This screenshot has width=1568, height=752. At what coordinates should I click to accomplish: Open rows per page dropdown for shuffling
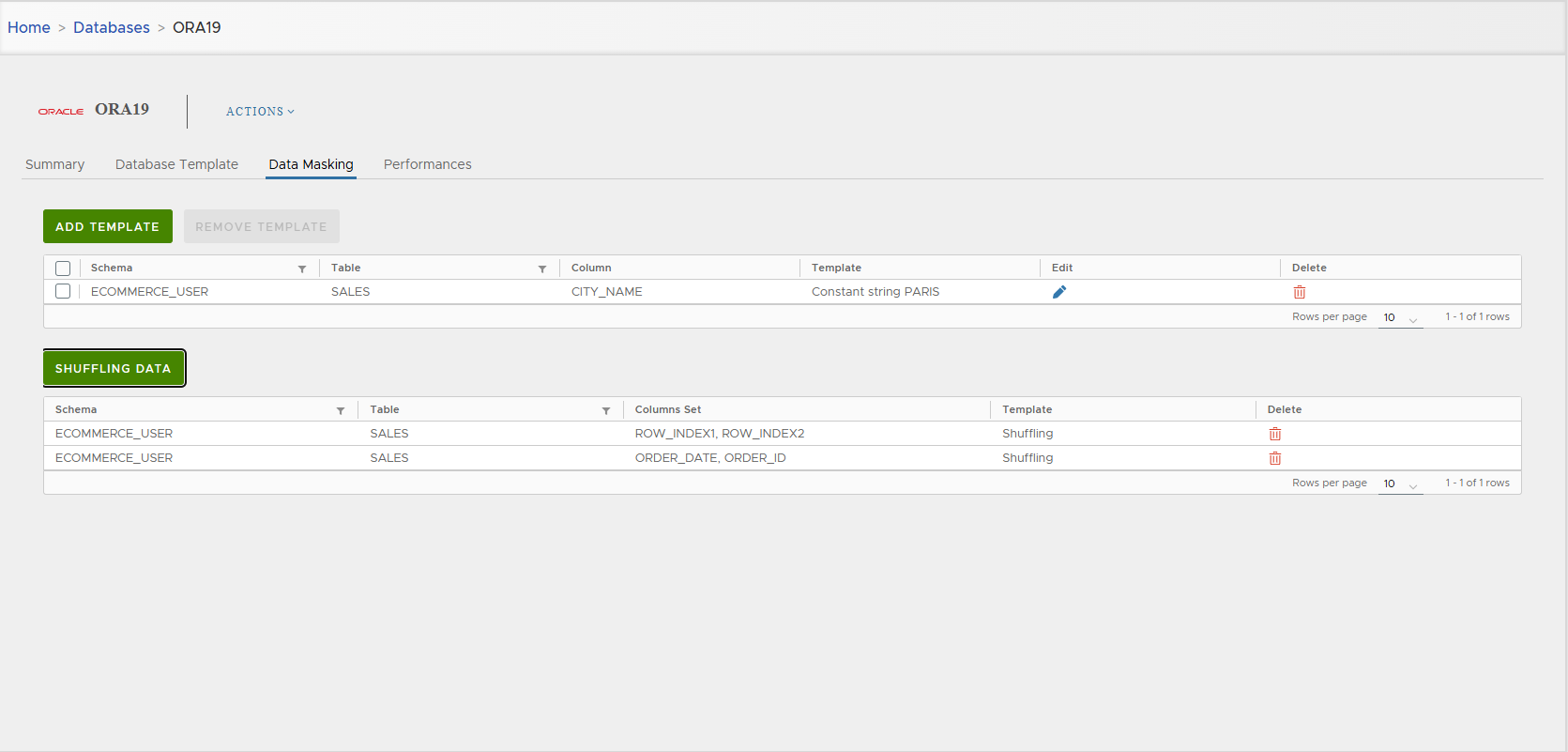pyautogui.click(x=1400, y=484)
